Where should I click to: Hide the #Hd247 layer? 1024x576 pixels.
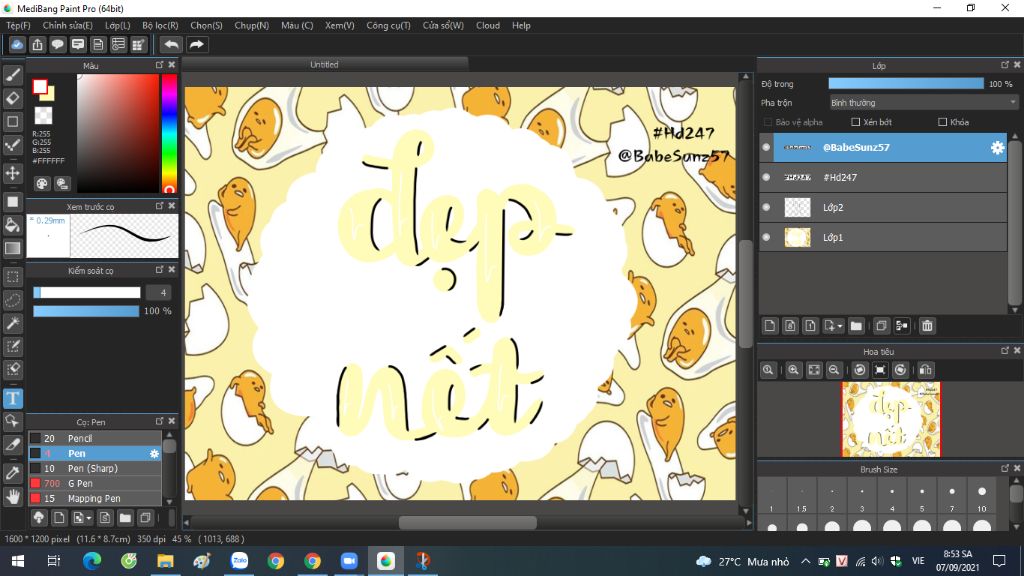click(766, 177)
